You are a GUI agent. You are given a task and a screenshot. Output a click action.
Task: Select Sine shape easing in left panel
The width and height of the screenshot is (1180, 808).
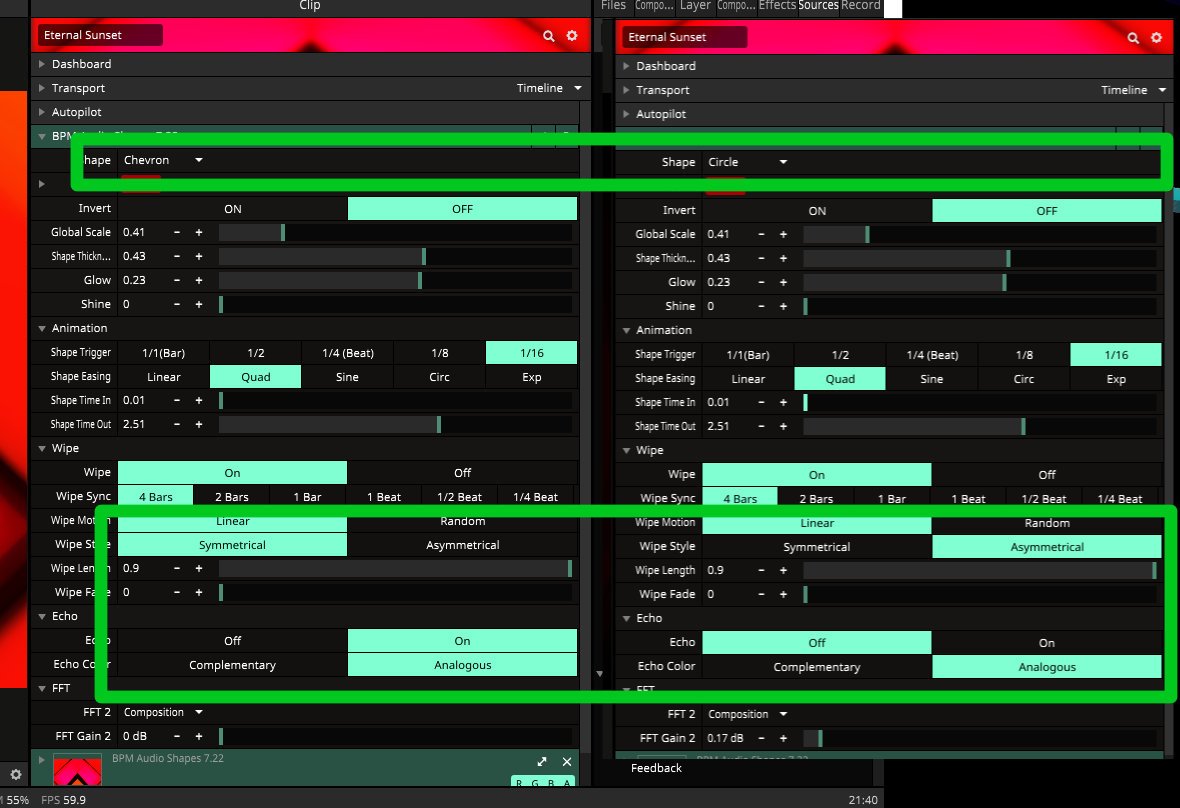pos(347,377)
